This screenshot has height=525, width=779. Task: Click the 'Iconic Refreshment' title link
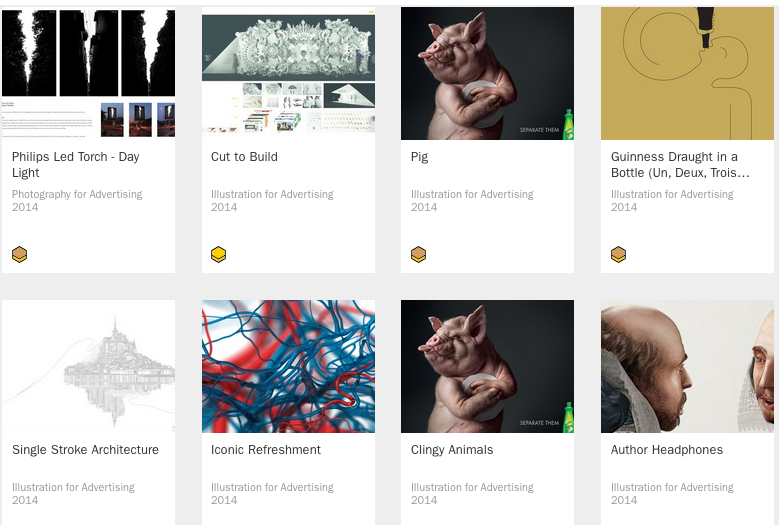266,450
